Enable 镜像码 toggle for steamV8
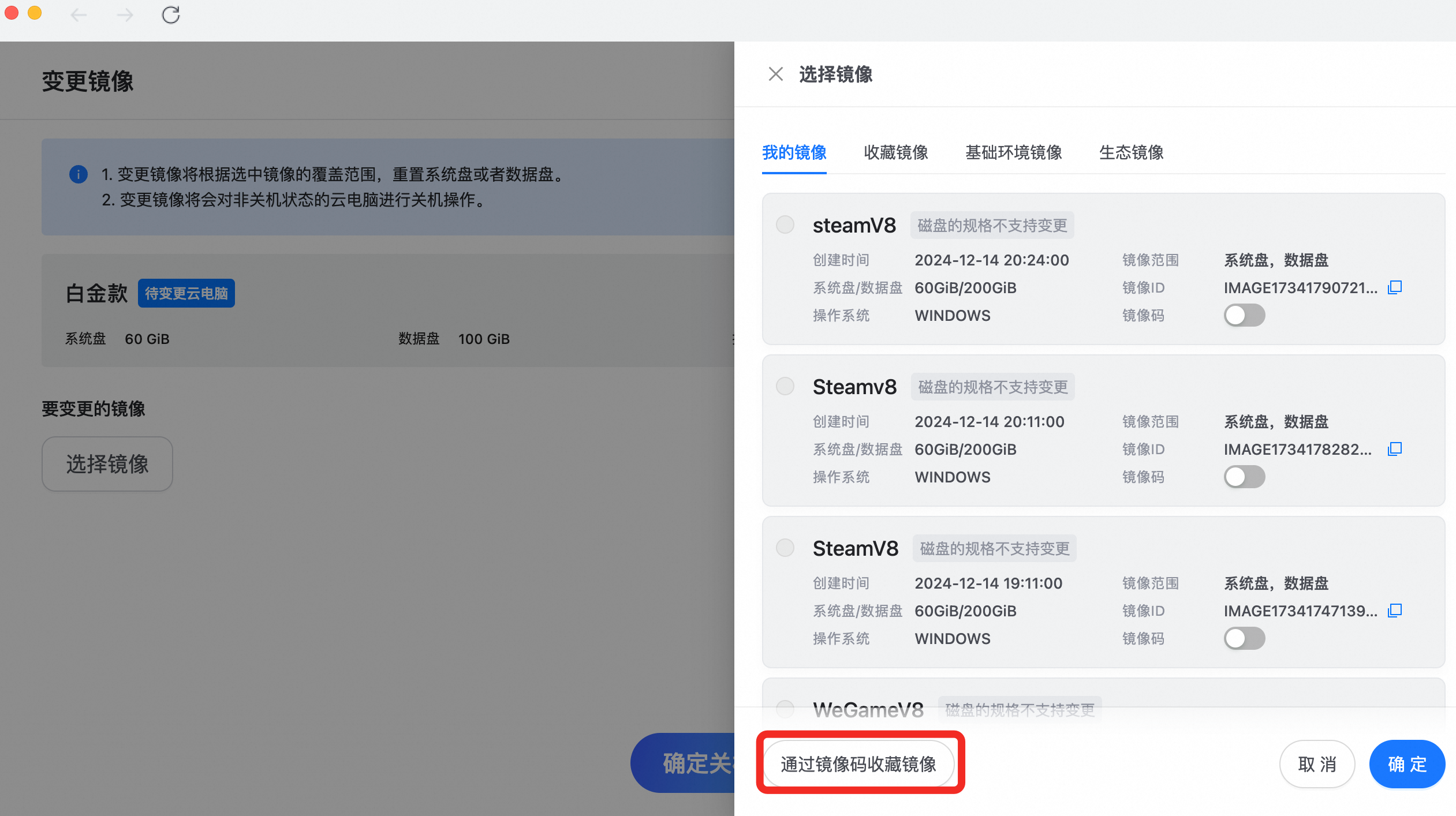 click(1244, 315)
